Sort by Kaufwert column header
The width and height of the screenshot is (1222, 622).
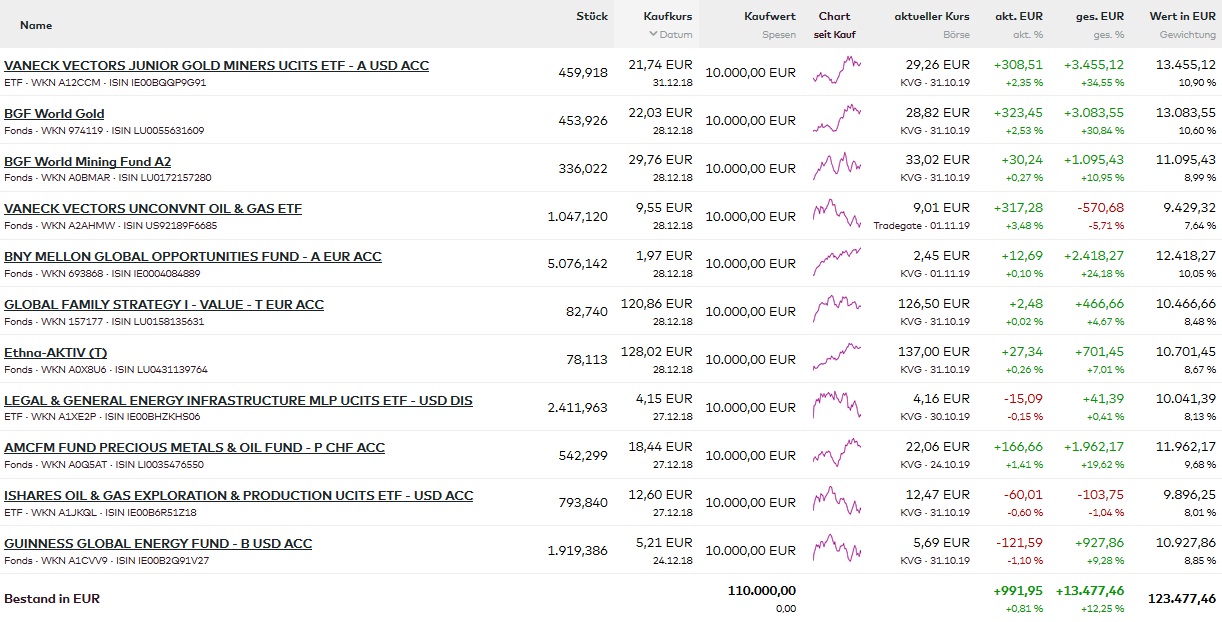click(769, 16)
